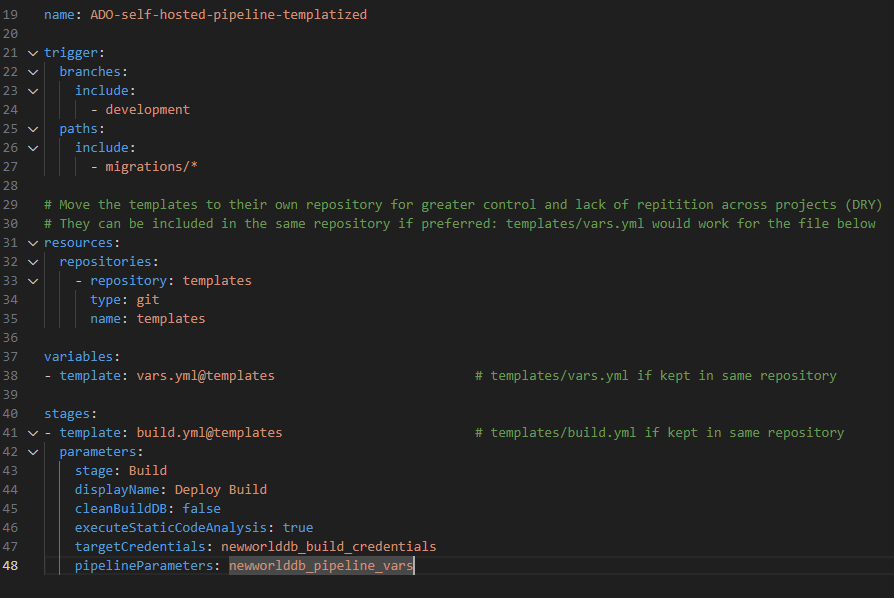Image resolution: width=894 pixels, height=598 pixels.
Task: Click the highlighted newworlddb_pipeline_vars text
Action: click(x=321, y=566)
